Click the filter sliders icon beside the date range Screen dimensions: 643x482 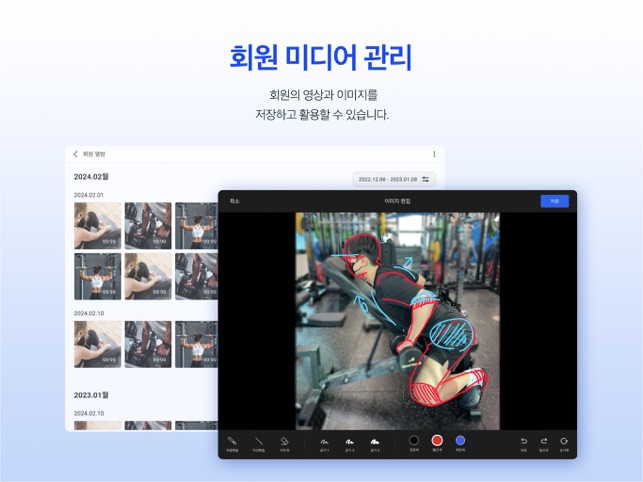pos(426,179)
